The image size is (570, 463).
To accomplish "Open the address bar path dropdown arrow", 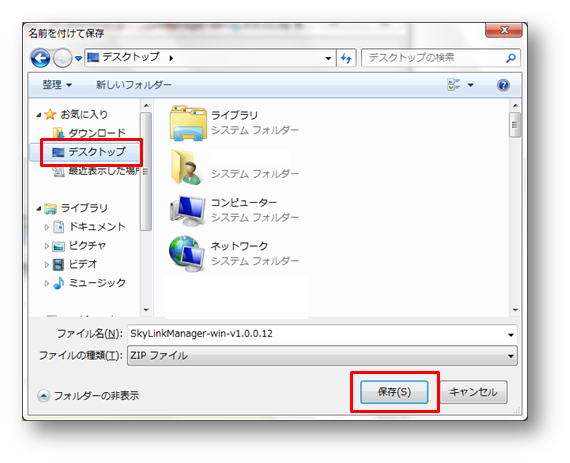I will (x=328, y=58).
